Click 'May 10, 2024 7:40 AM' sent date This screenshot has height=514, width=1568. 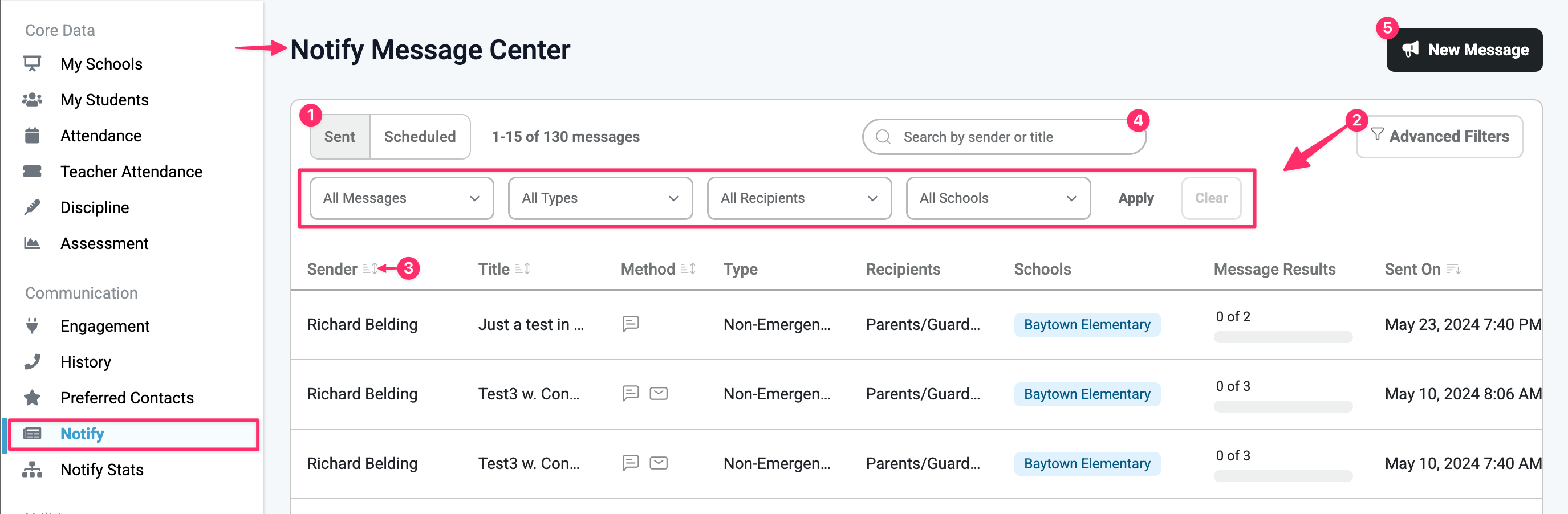coord(1463,463)
